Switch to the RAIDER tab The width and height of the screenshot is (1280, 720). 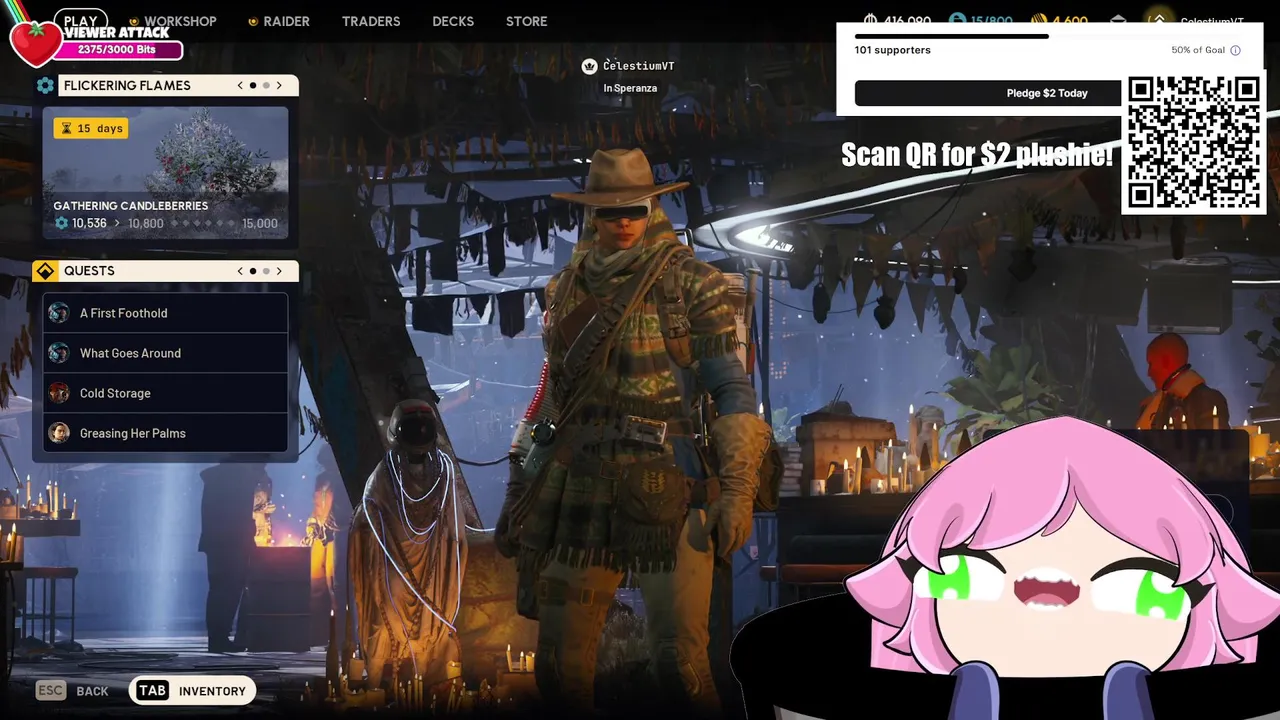(x=286, y=21)
